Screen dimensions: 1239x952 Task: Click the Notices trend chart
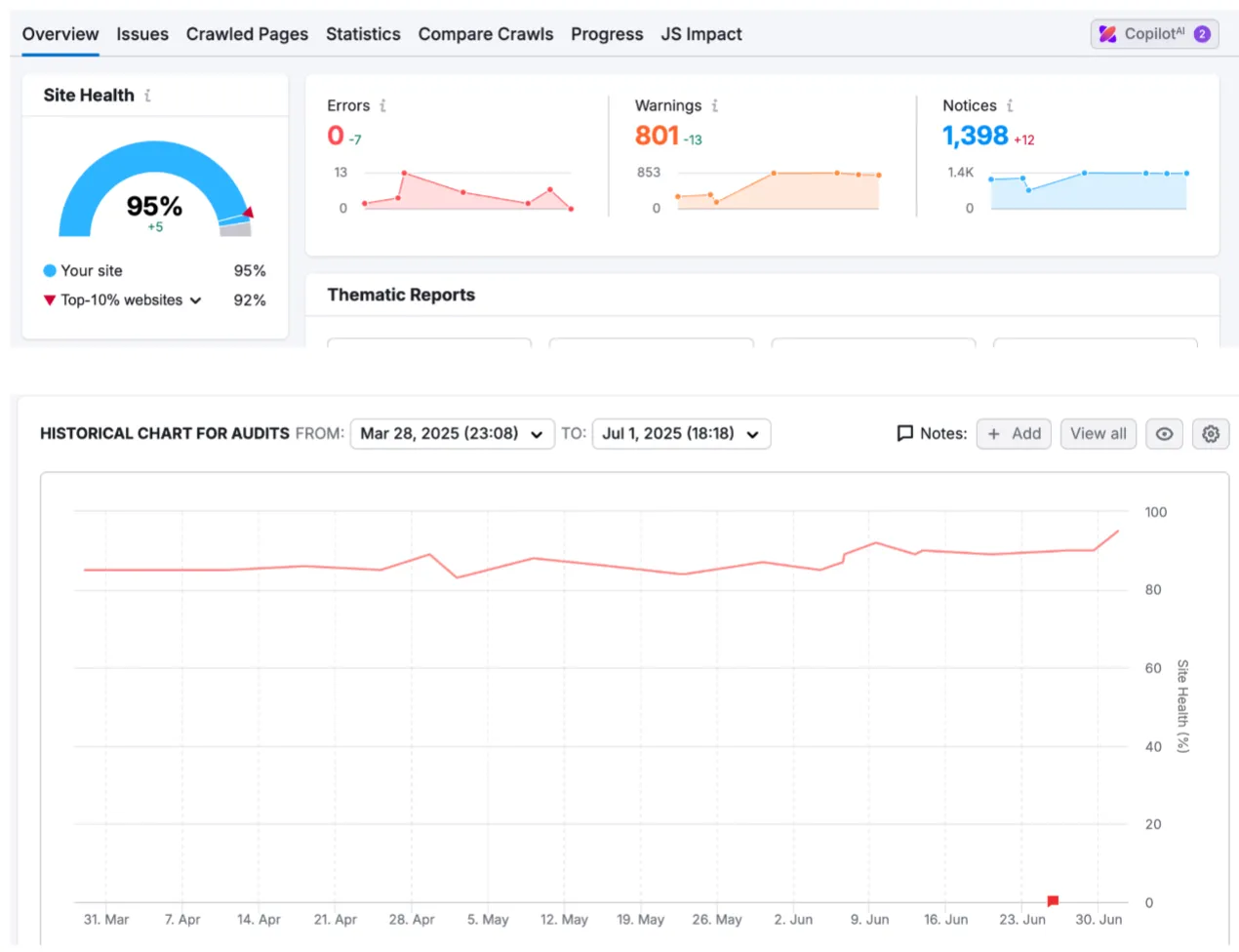(1088, 190)
